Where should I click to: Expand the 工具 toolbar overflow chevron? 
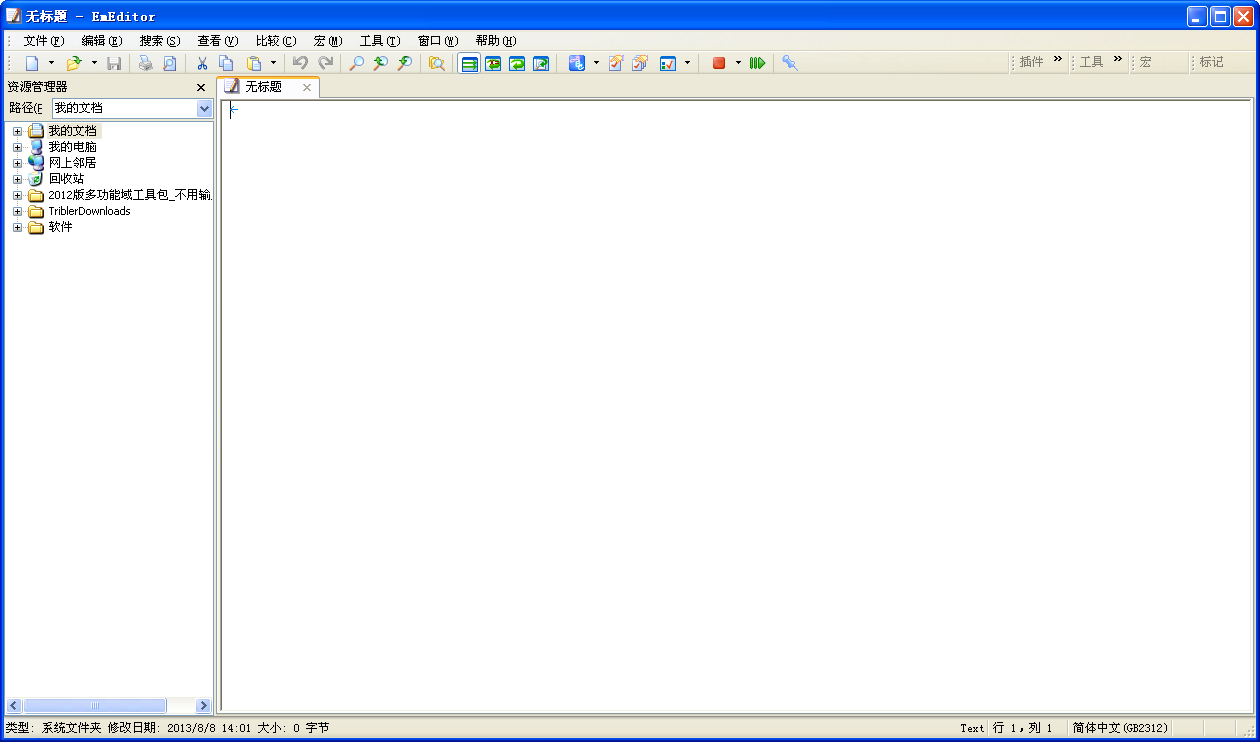(1118, 59)
